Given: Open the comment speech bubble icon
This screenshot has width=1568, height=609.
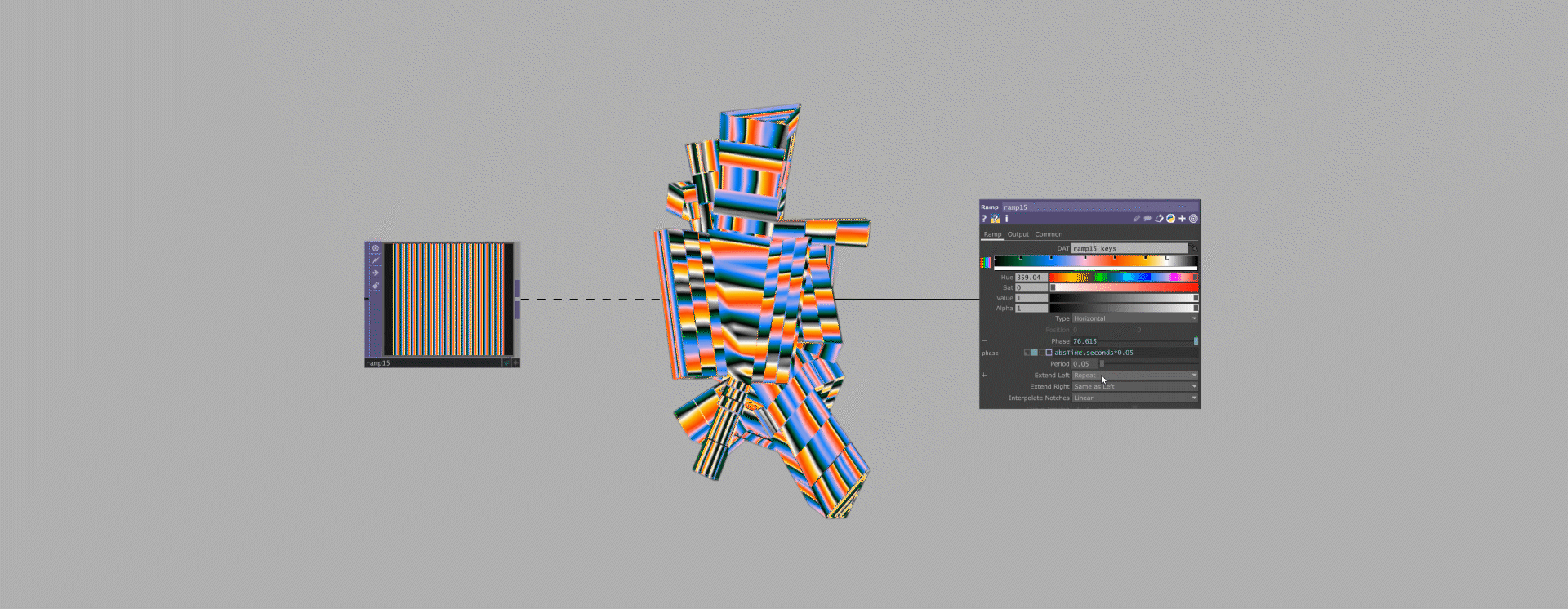Looking at the screenshot, I should point(1147,219).
